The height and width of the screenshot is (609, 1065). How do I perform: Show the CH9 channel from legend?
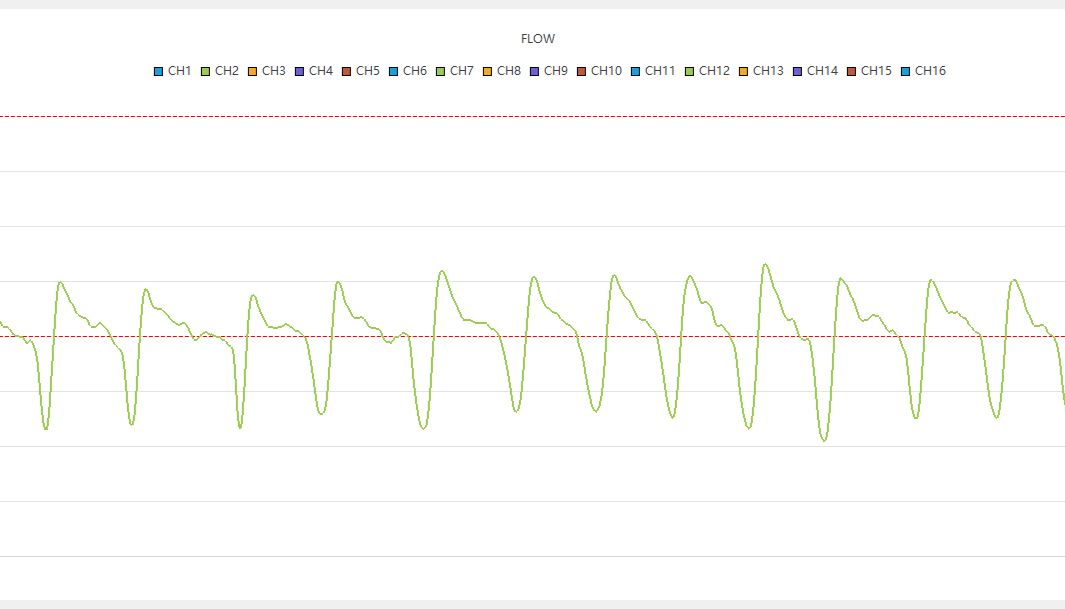coord(549,71)
